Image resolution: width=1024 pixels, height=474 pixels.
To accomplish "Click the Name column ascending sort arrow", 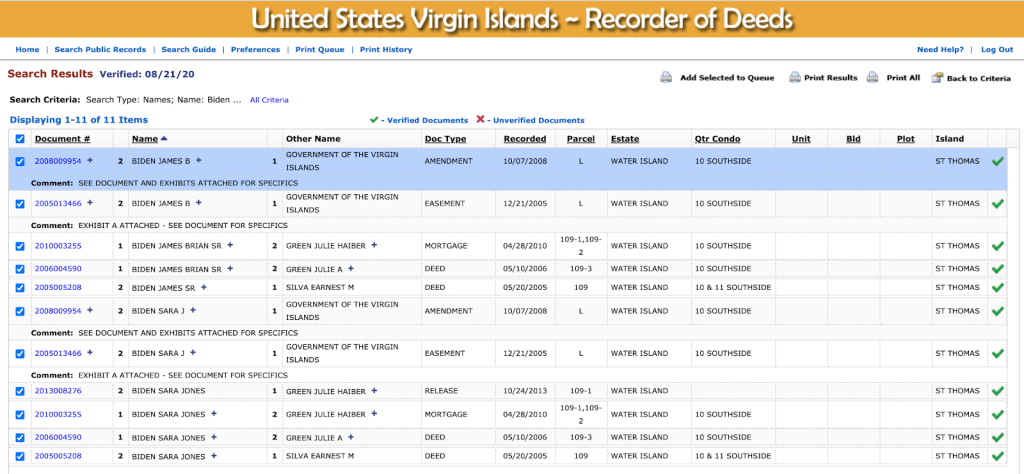I will coord(164,139).
